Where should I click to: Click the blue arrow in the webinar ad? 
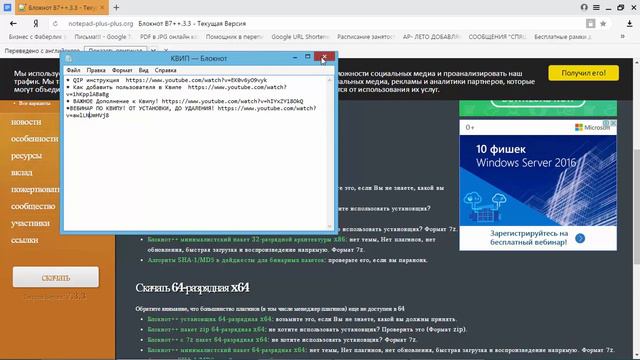coord(580,238)
